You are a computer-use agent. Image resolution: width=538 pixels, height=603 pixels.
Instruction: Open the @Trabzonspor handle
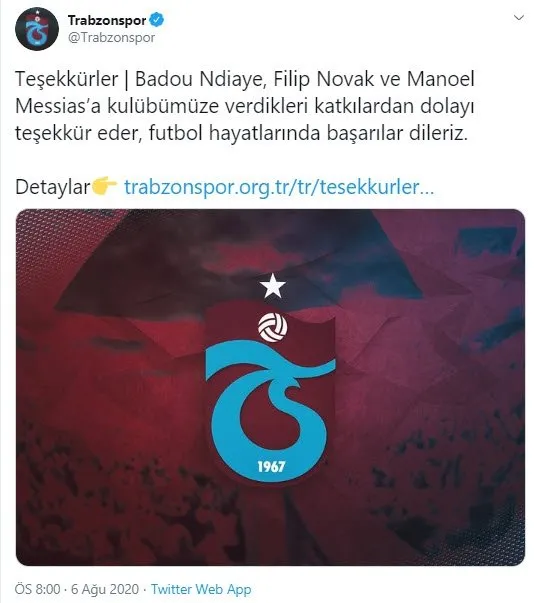(x=112, y=38)
